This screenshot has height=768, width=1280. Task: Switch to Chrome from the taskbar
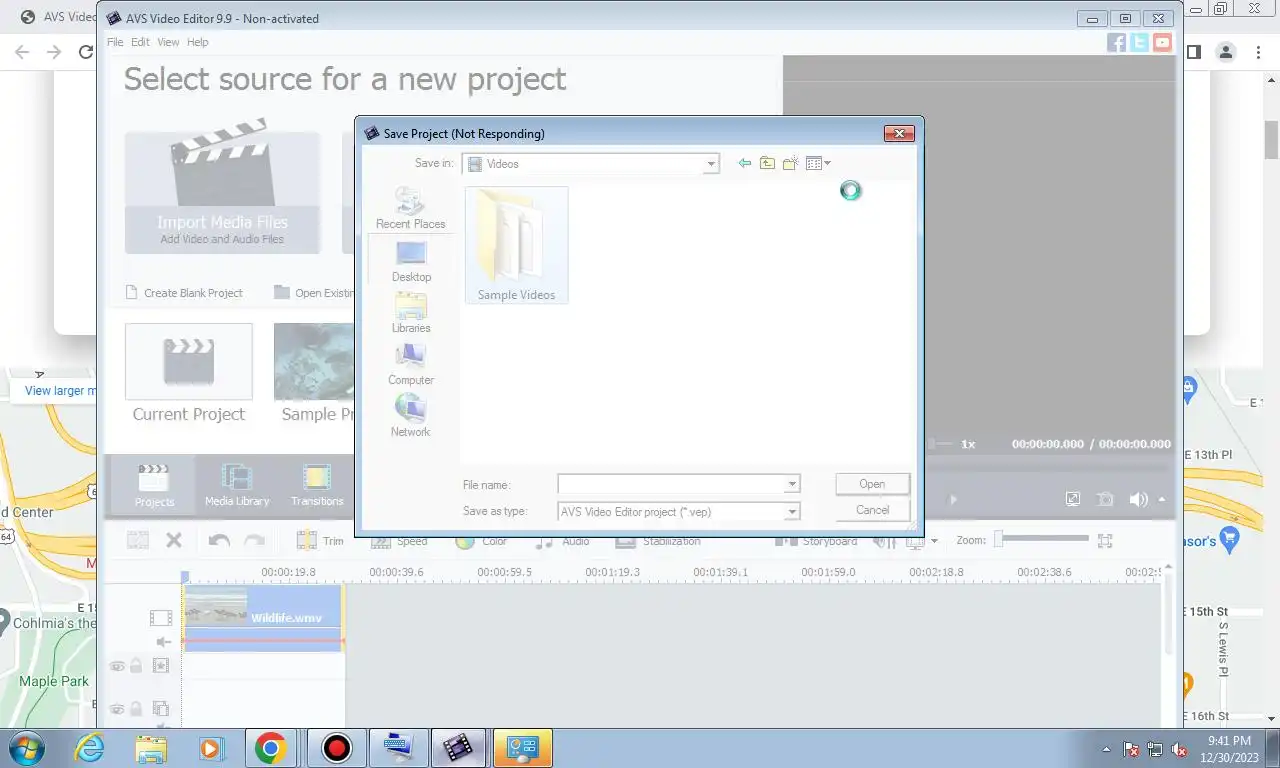pos(270,748)
